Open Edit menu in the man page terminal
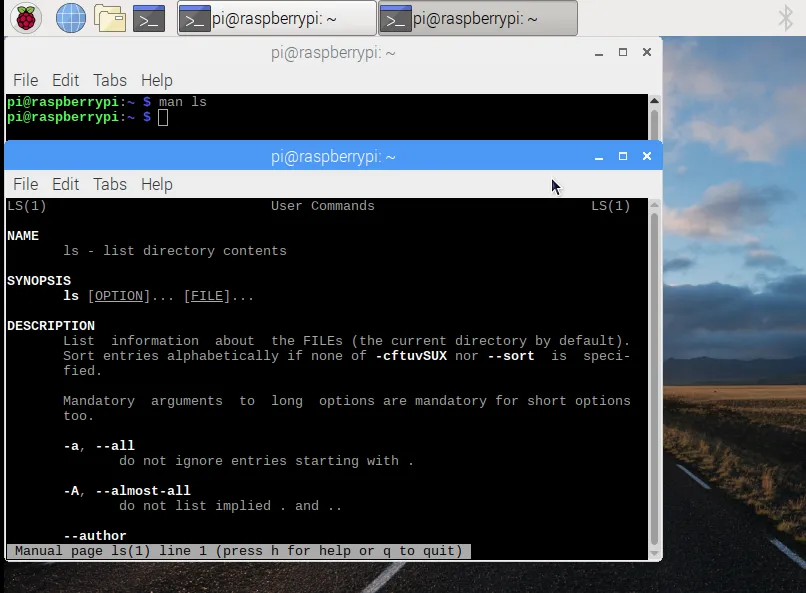Image resolution: width=806 pixels, height=593 pixels. [66, 184]
